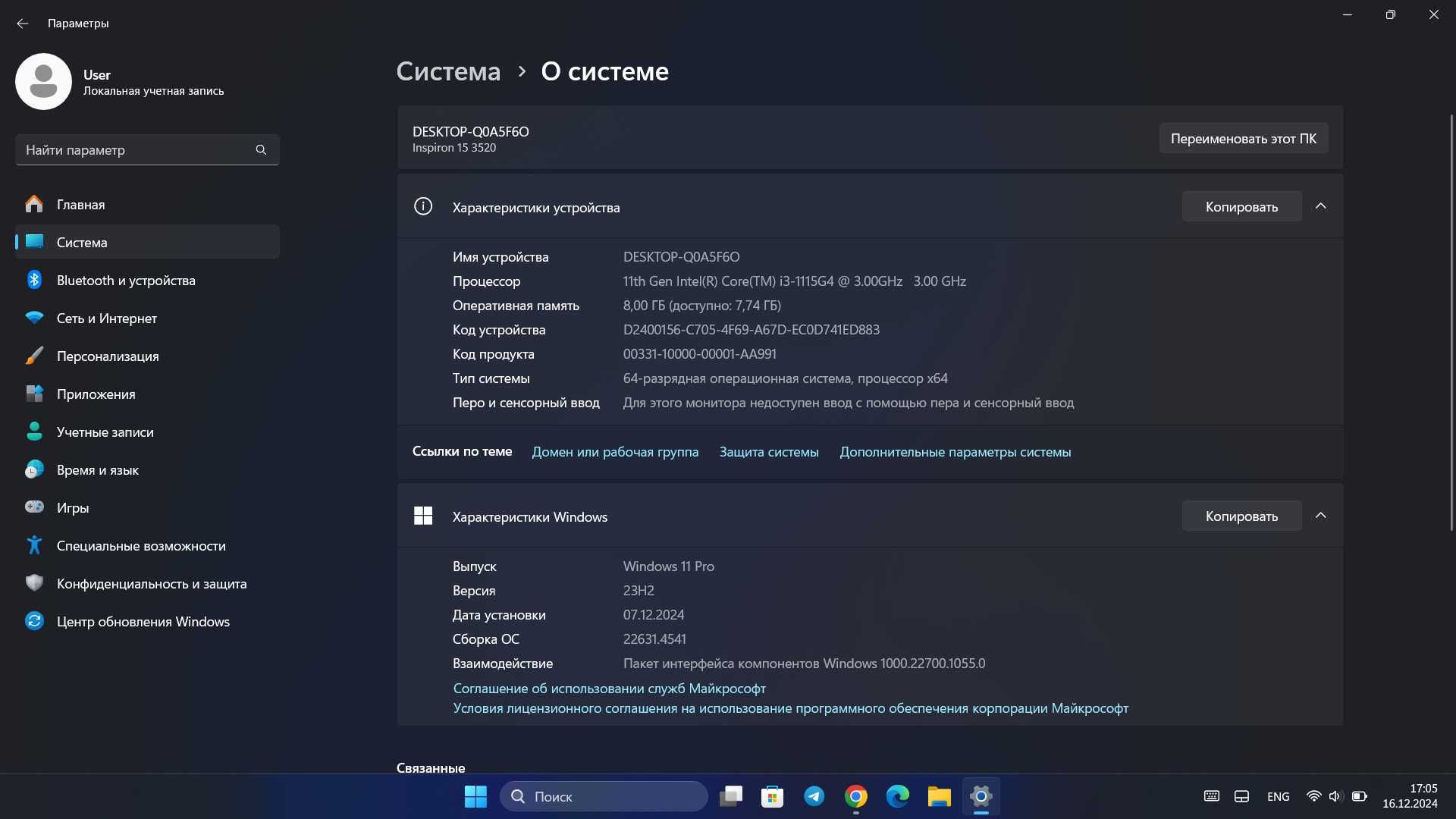
Task: Open Домен или рабочая группа link
Action: point(615,452)
